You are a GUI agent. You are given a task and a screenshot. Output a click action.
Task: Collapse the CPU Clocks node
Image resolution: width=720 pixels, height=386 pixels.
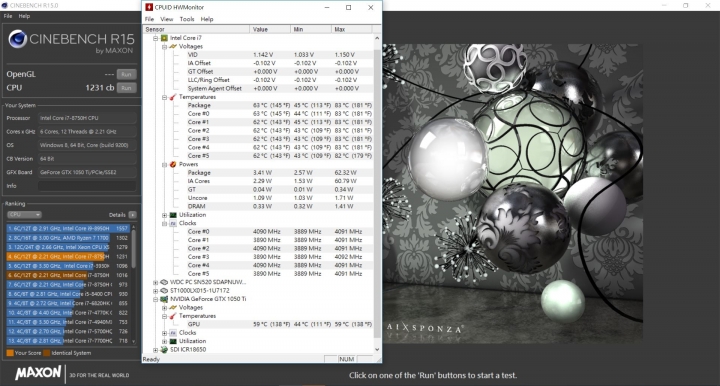164,223
